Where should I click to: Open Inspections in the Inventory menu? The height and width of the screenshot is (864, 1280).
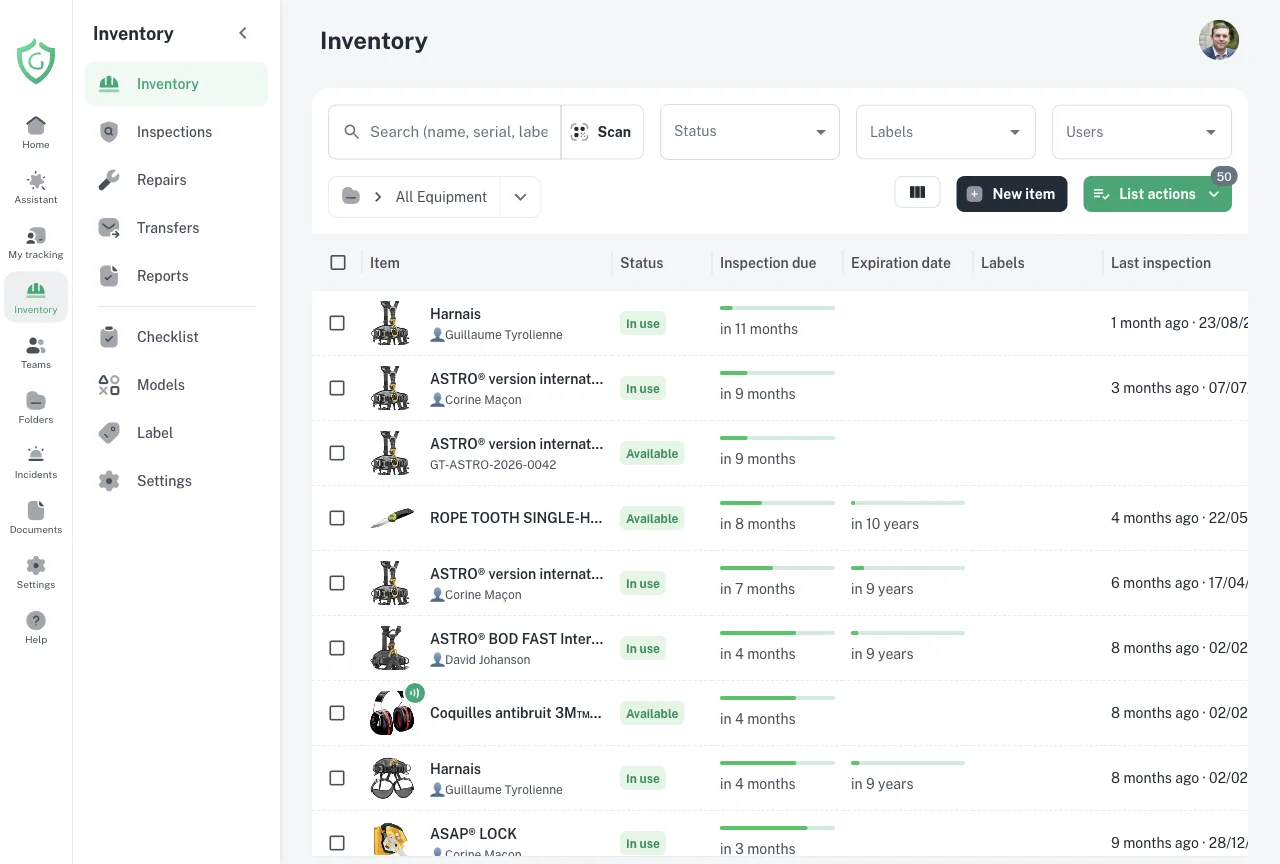[x=176, y=132]
